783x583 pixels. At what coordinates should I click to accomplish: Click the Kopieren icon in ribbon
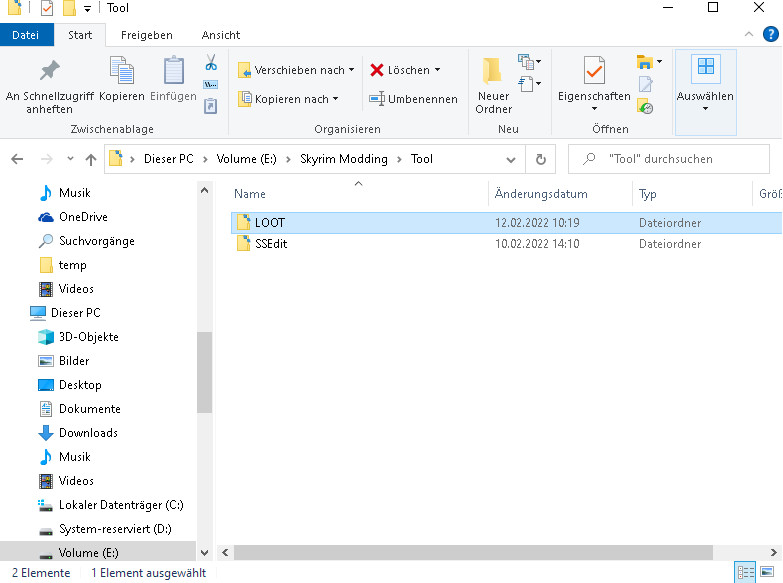[x=121, y=72]
